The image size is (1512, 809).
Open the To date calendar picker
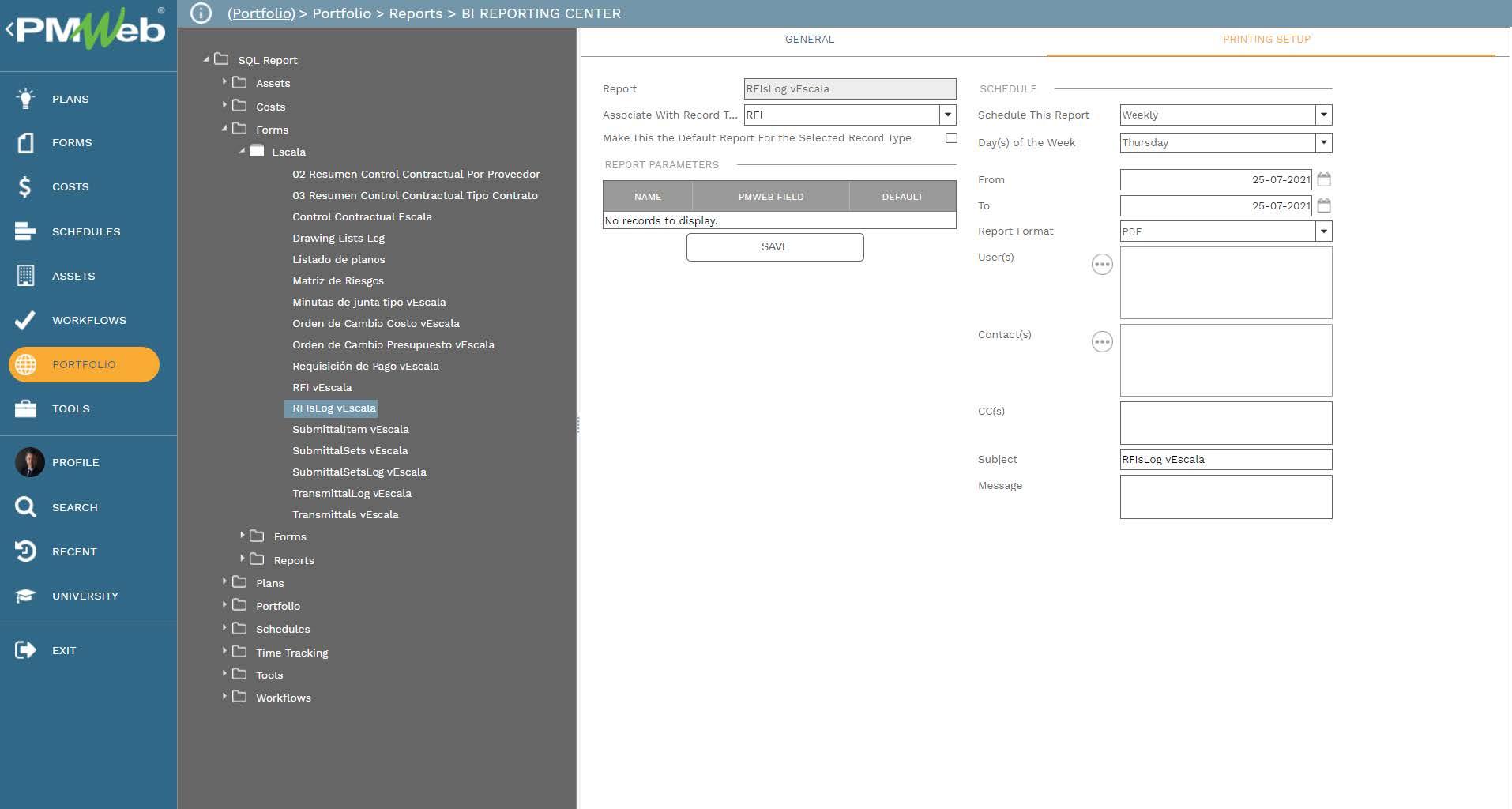(1324, 205)
